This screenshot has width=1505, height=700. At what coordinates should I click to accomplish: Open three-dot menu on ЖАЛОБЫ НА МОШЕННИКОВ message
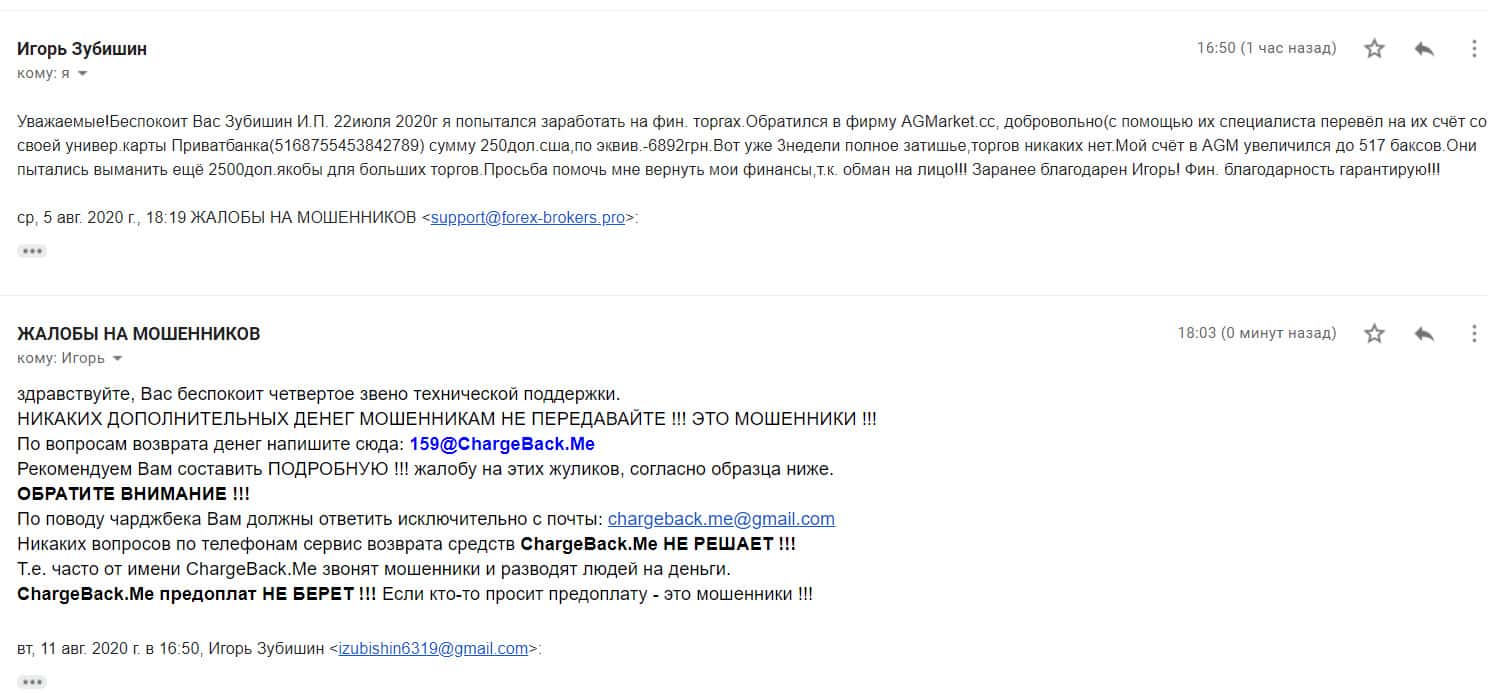(x=1474, y=333)
